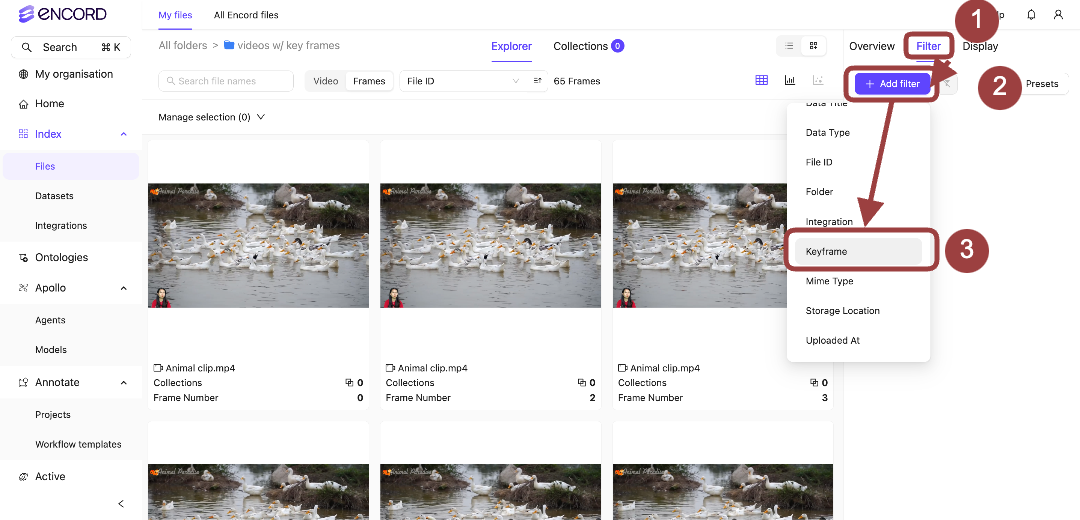Open Files in the sidebar
This screenshot has height=520, width=1080.
pyautogui.click(x=71, y=166)
